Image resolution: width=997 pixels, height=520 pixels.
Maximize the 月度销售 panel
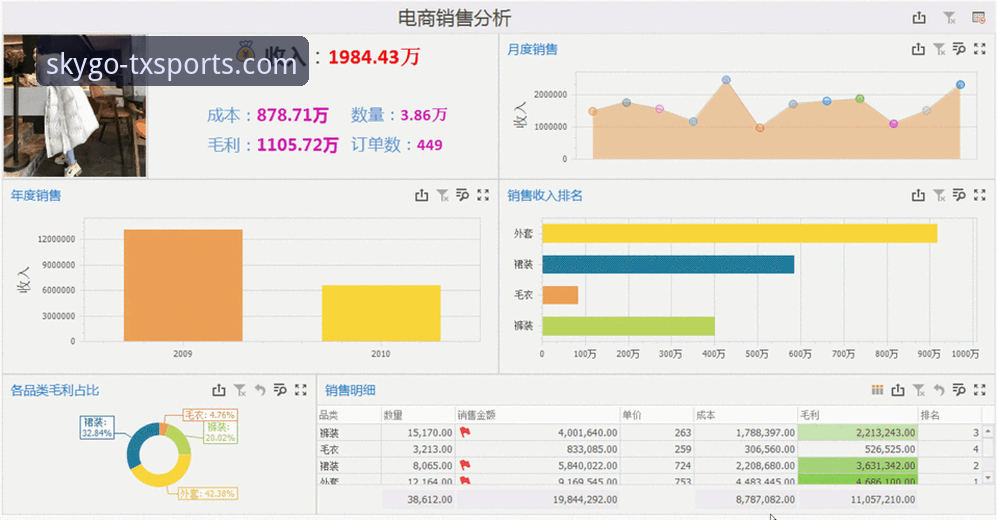[980, 49]
